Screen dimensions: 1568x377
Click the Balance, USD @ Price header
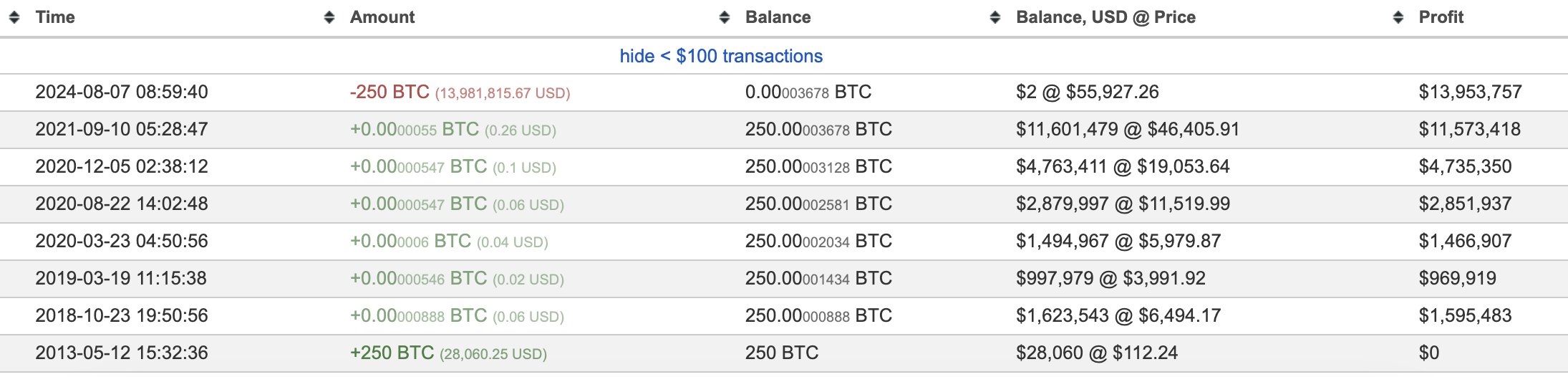[x=1105, y=17]
